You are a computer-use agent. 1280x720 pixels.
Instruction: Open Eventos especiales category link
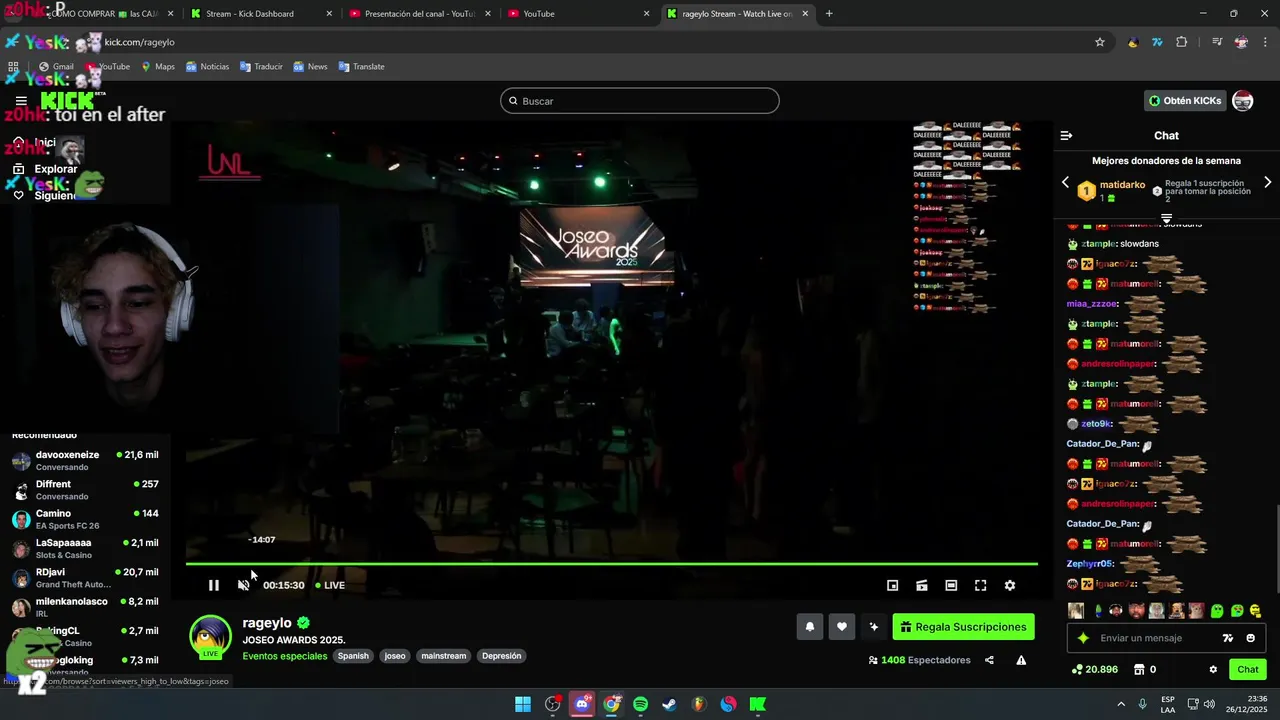click(x=285, y=656)
